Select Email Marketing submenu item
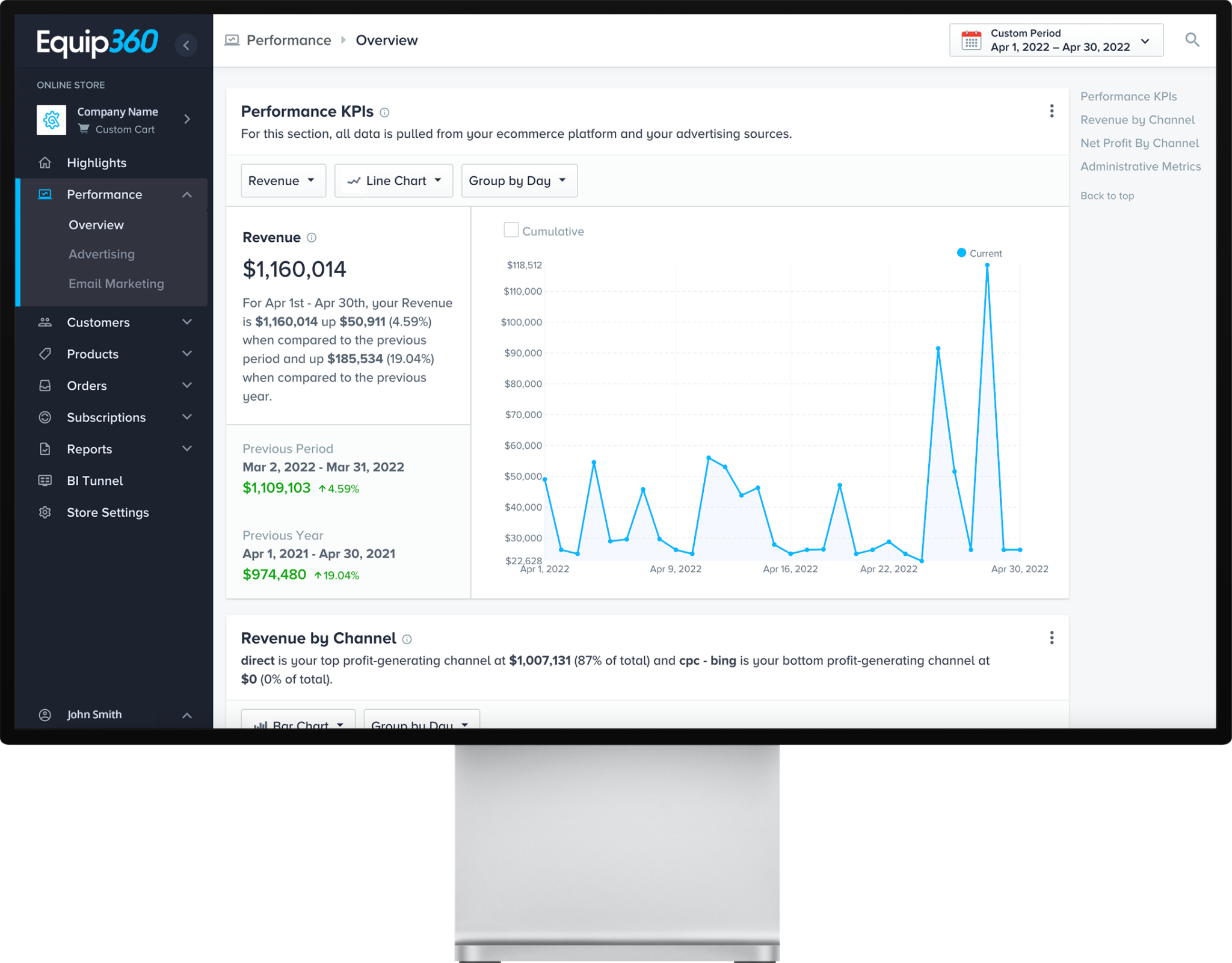 point(116,284)
